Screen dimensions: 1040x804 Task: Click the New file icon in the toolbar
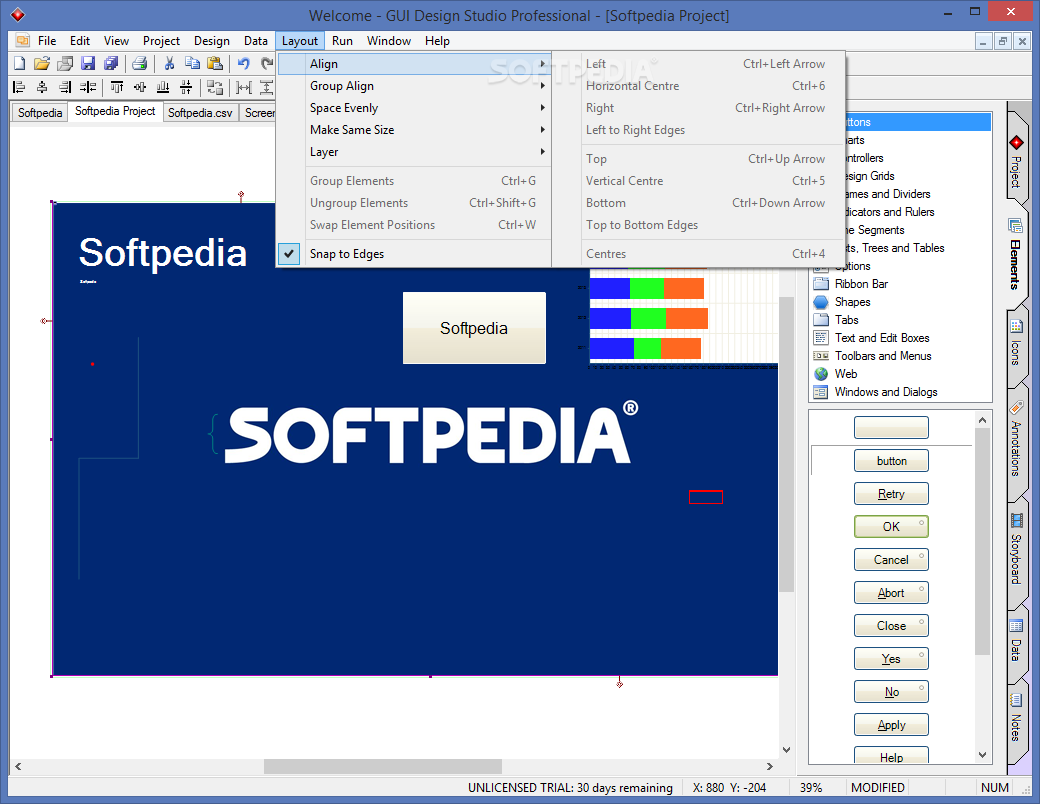tap(19, 63)
